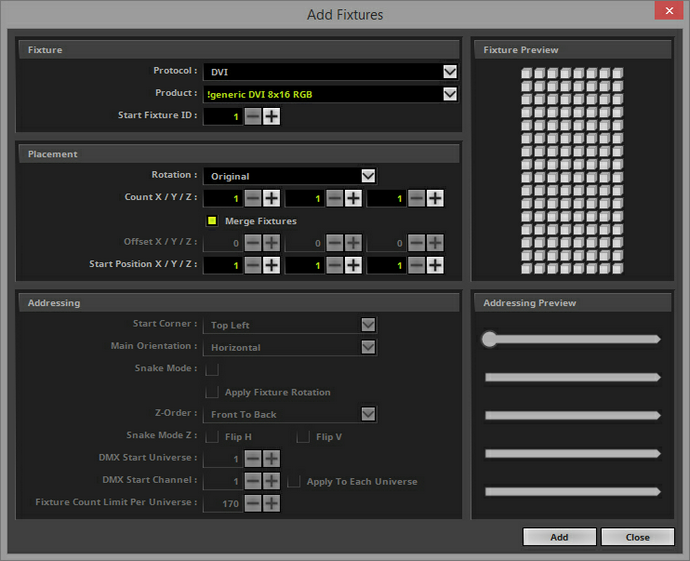Click the Start Fixture ID field
Image resolution: width=690 pixels, height=561 pixels.
(223, 117)
